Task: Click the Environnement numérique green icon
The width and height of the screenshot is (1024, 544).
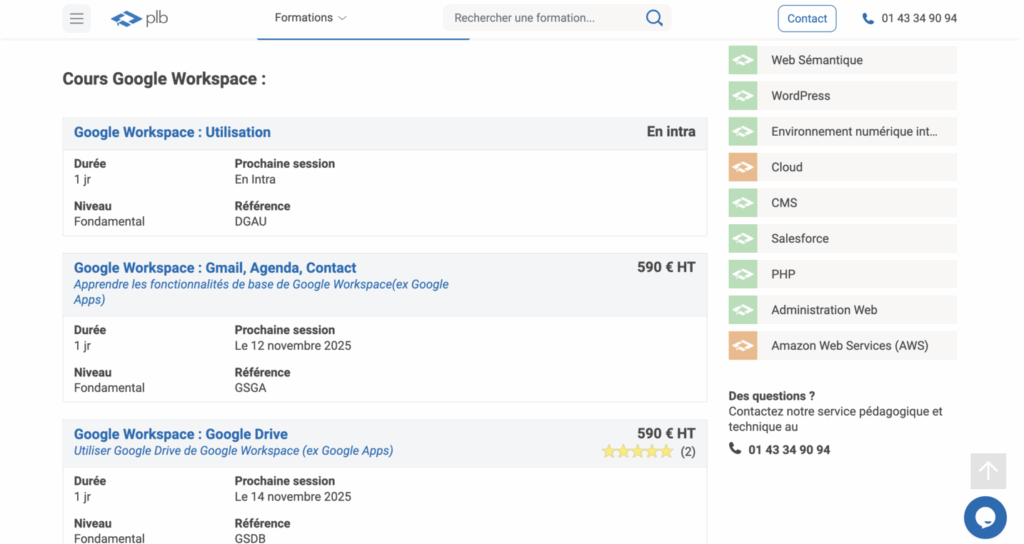Action: coord(743,131)
